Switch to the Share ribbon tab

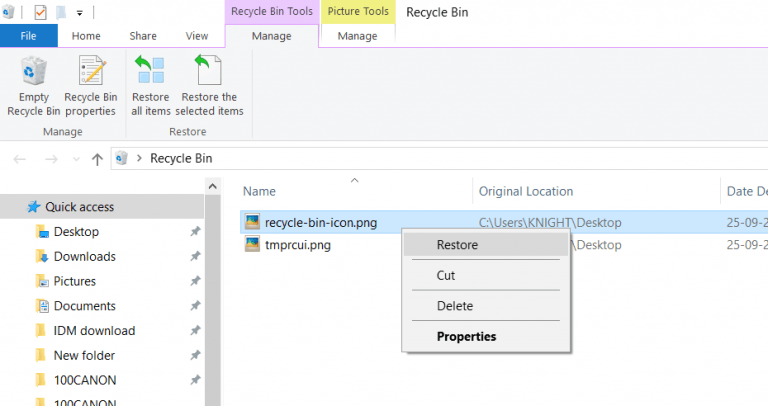point(143,36)
